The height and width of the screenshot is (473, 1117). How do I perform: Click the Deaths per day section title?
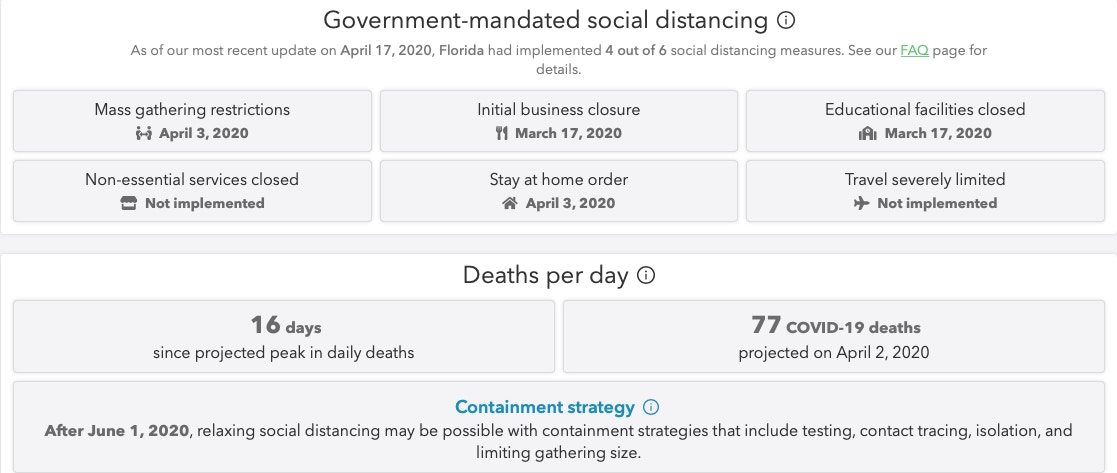tap(546, 275)
